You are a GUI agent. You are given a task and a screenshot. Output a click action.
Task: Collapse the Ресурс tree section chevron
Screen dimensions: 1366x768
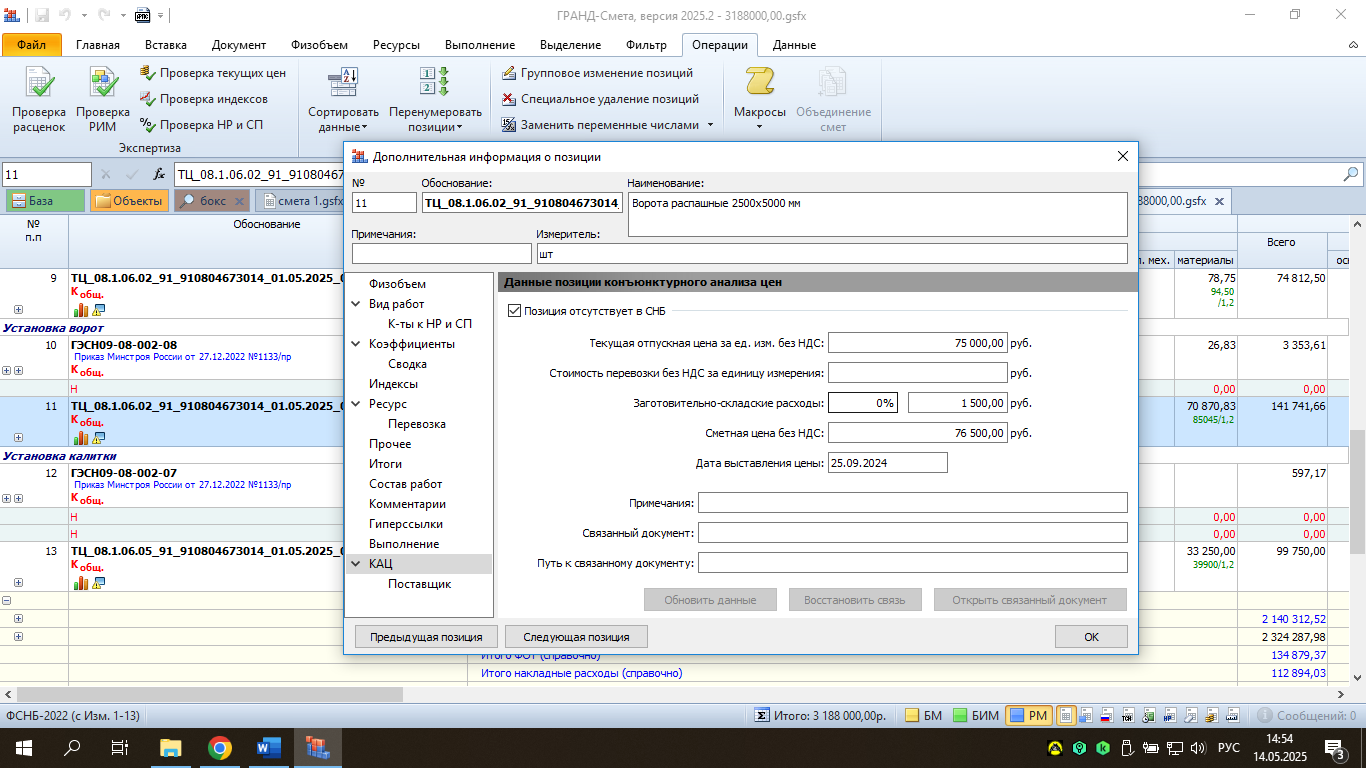pyautogui.click(x=356, y=404)
